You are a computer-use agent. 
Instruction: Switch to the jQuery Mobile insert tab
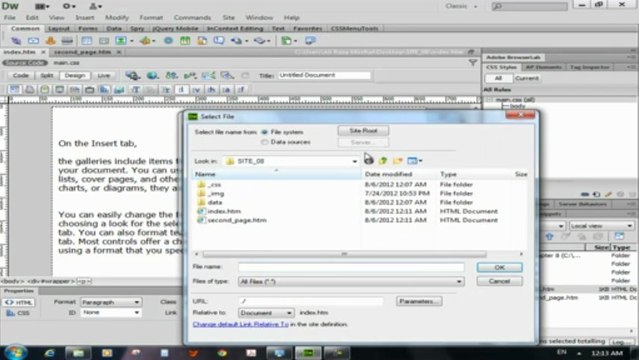[x=175, y=29]
